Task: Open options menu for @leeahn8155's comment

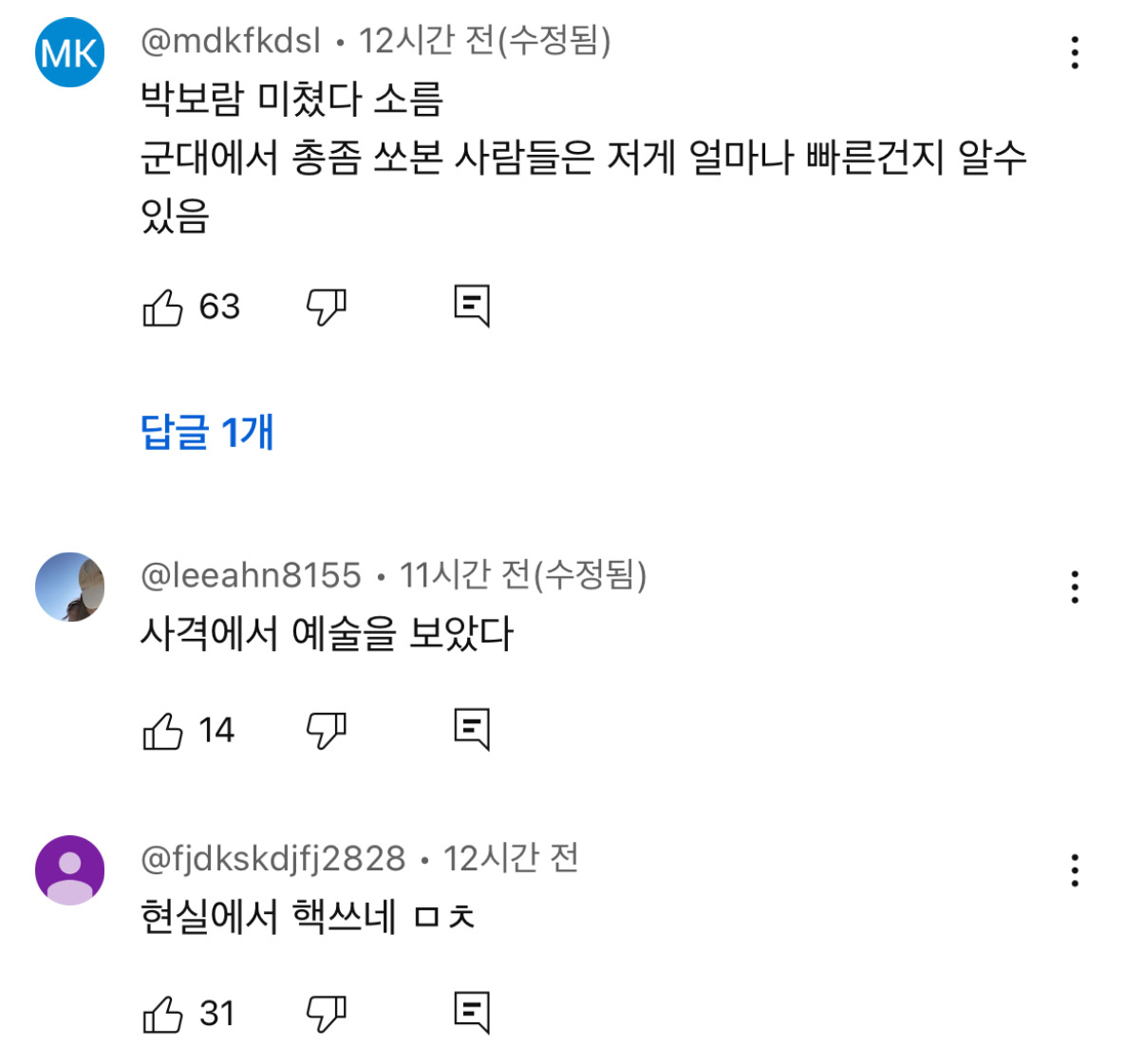Action: tap(1075, 588)
